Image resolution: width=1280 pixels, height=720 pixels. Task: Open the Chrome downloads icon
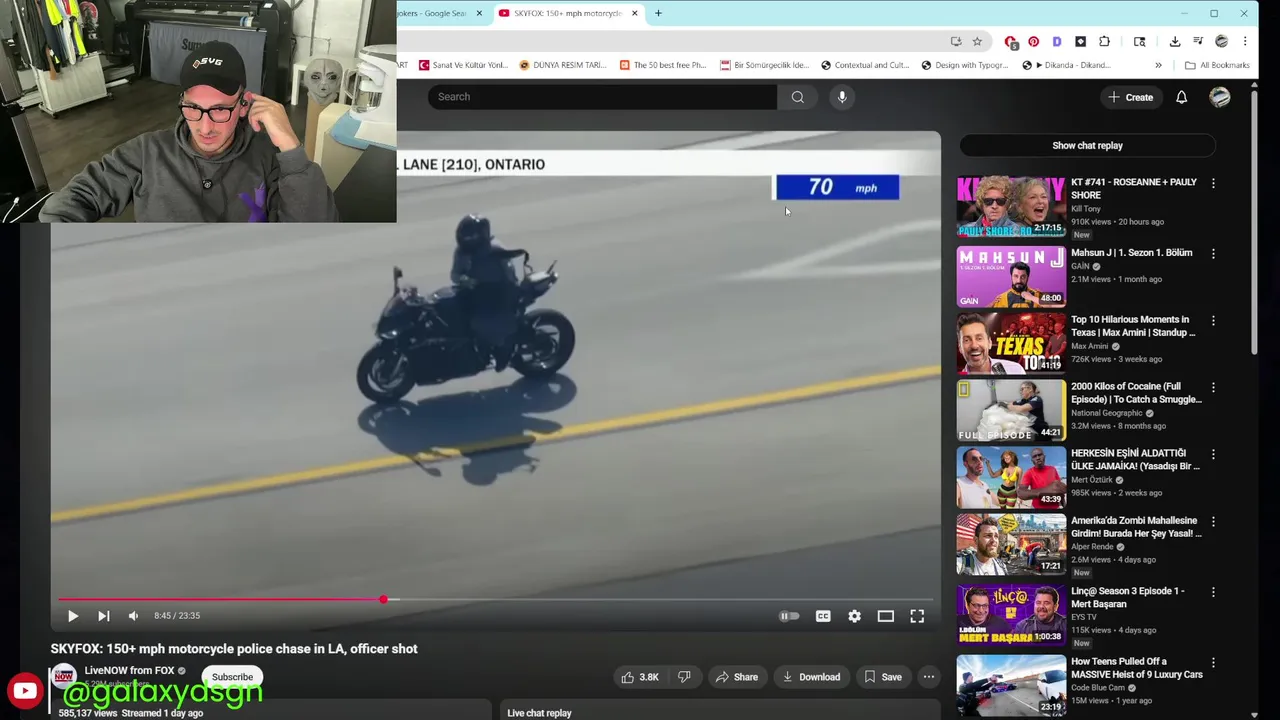click(x=1175, y=41)
